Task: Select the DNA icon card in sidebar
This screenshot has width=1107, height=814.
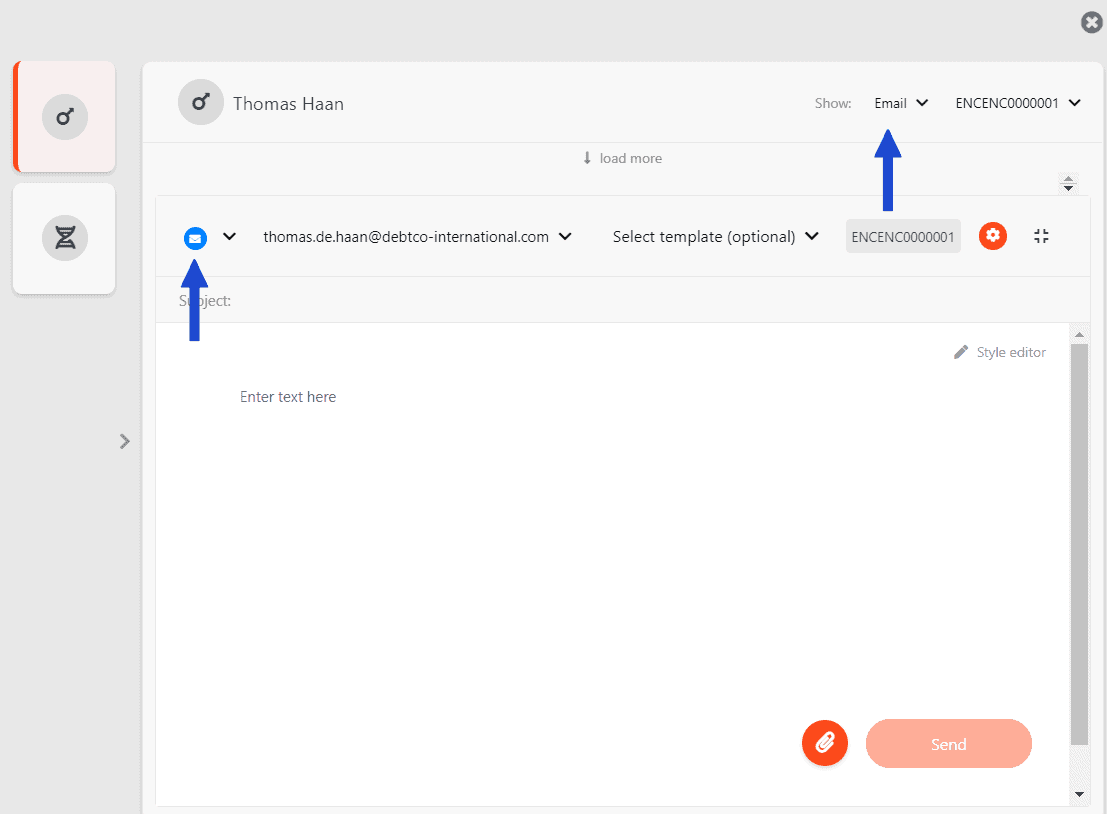Action: click(x=64, y=239)
